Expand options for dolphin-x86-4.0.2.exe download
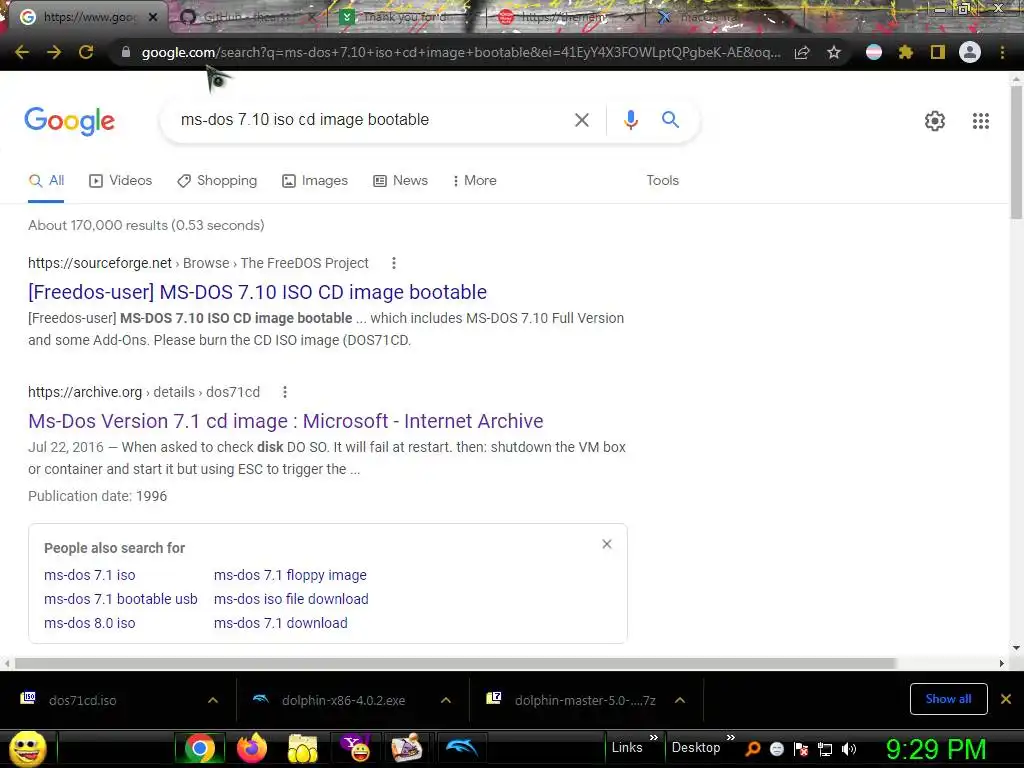The image size is (1024, 768). (x=446, y=700)
